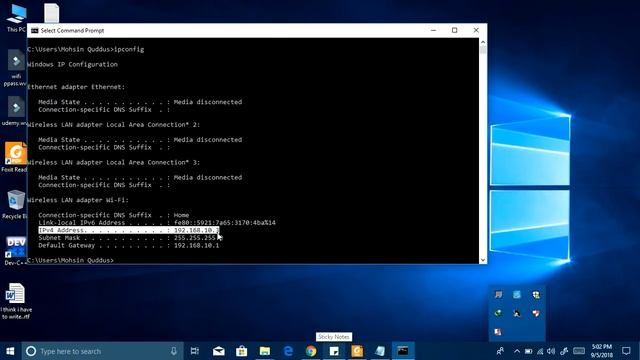Select the Recycle Bin desktop icon

point(15,204)
